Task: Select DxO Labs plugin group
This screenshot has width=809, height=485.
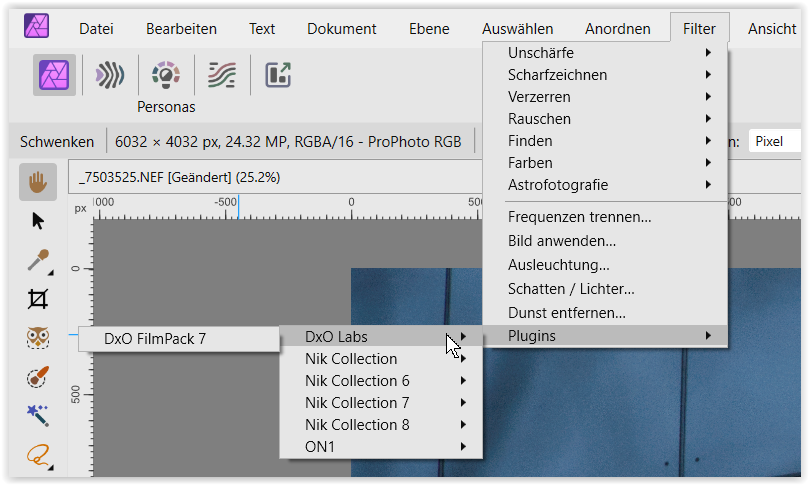Action: pyautogui.click(x=381, y=337)
